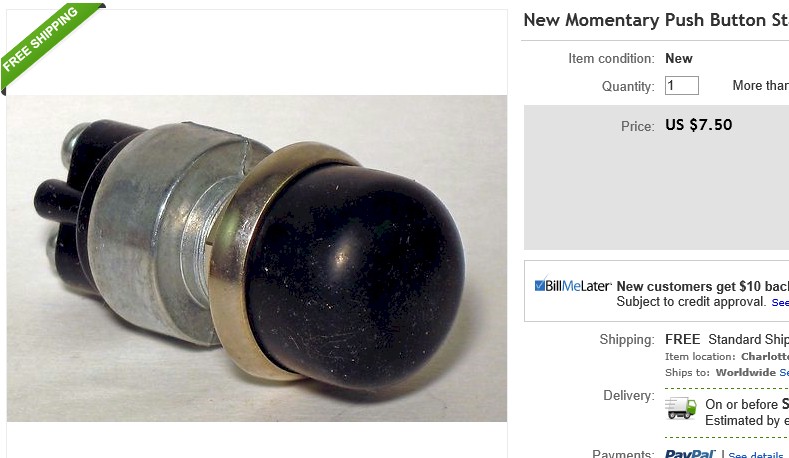Click the BillMeLater checkmark icon
The image size is (789, 458).
(x=539, y=285)
